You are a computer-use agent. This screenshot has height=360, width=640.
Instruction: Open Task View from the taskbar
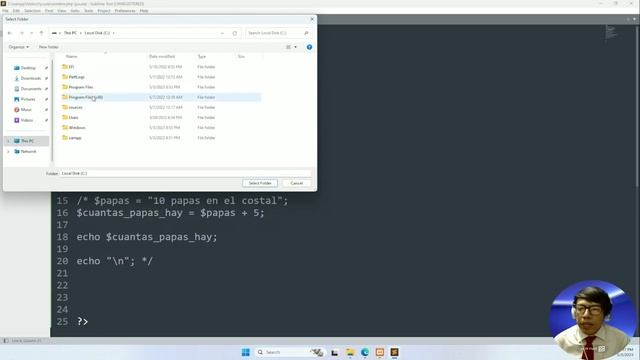pyautogui.click(x=335, y=352)
